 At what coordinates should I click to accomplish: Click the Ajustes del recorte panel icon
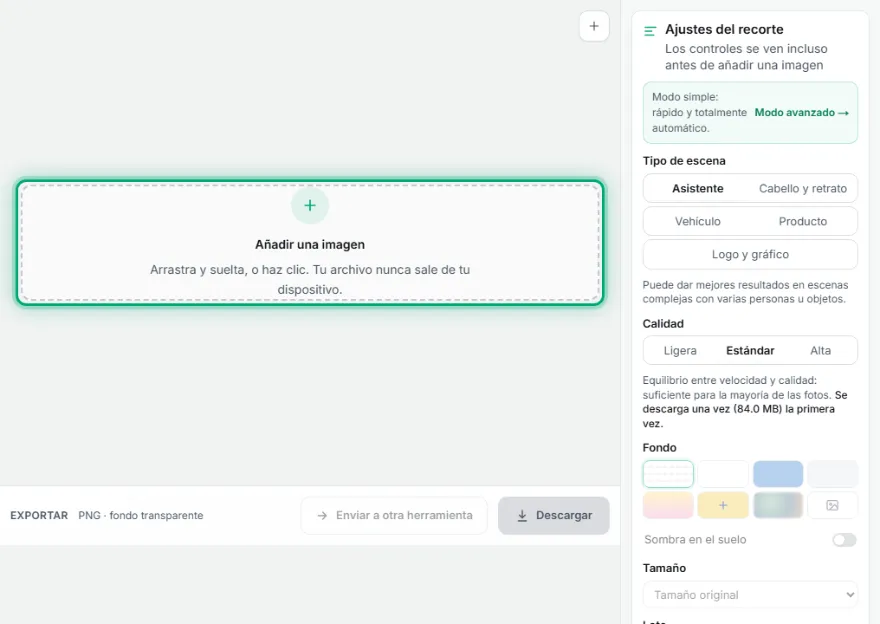coord(650,31)
